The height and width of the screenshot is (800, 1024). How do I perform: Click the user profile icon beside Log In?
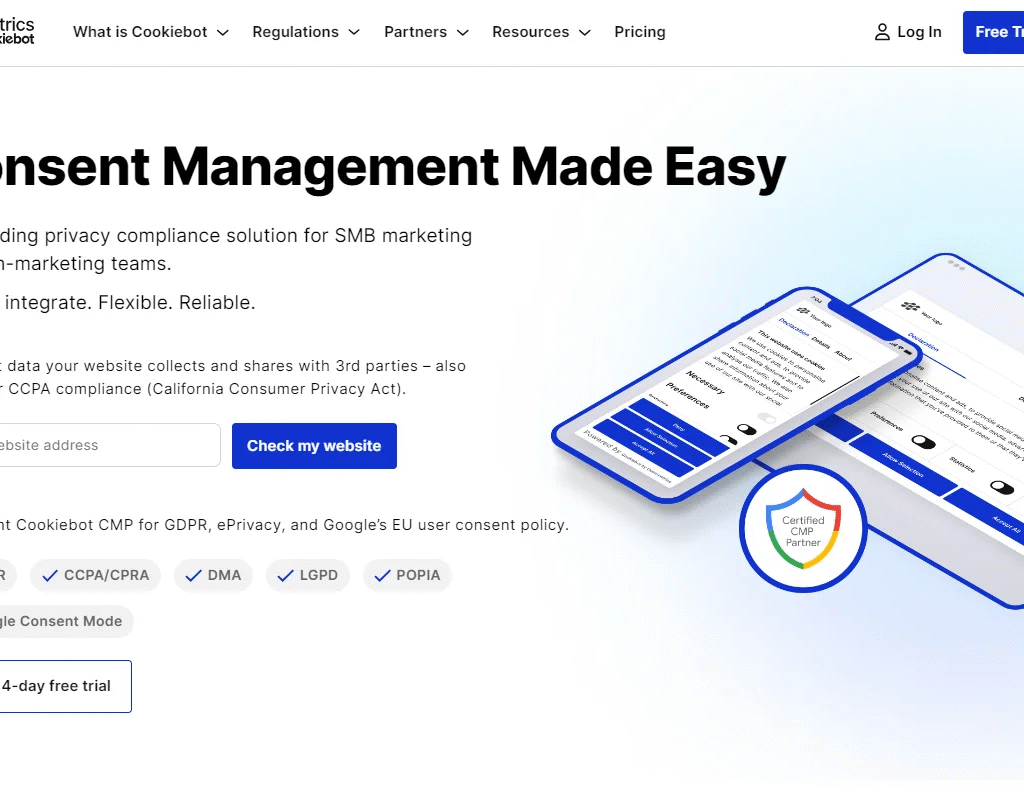coord(882,32)
